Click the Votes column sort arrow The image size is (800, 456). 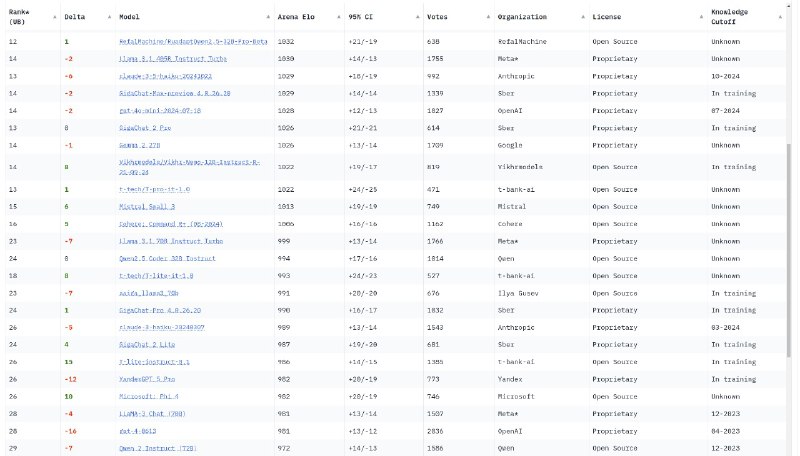point(488,17)
